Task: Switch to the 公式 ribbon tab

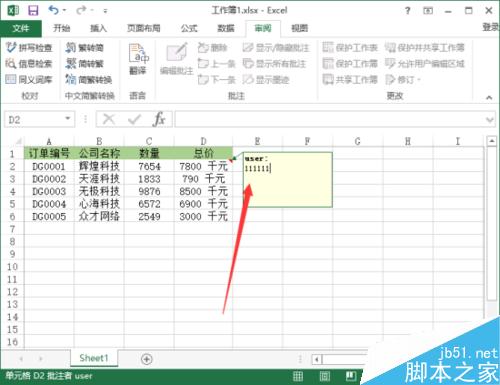Action: [x=189, y=29]
